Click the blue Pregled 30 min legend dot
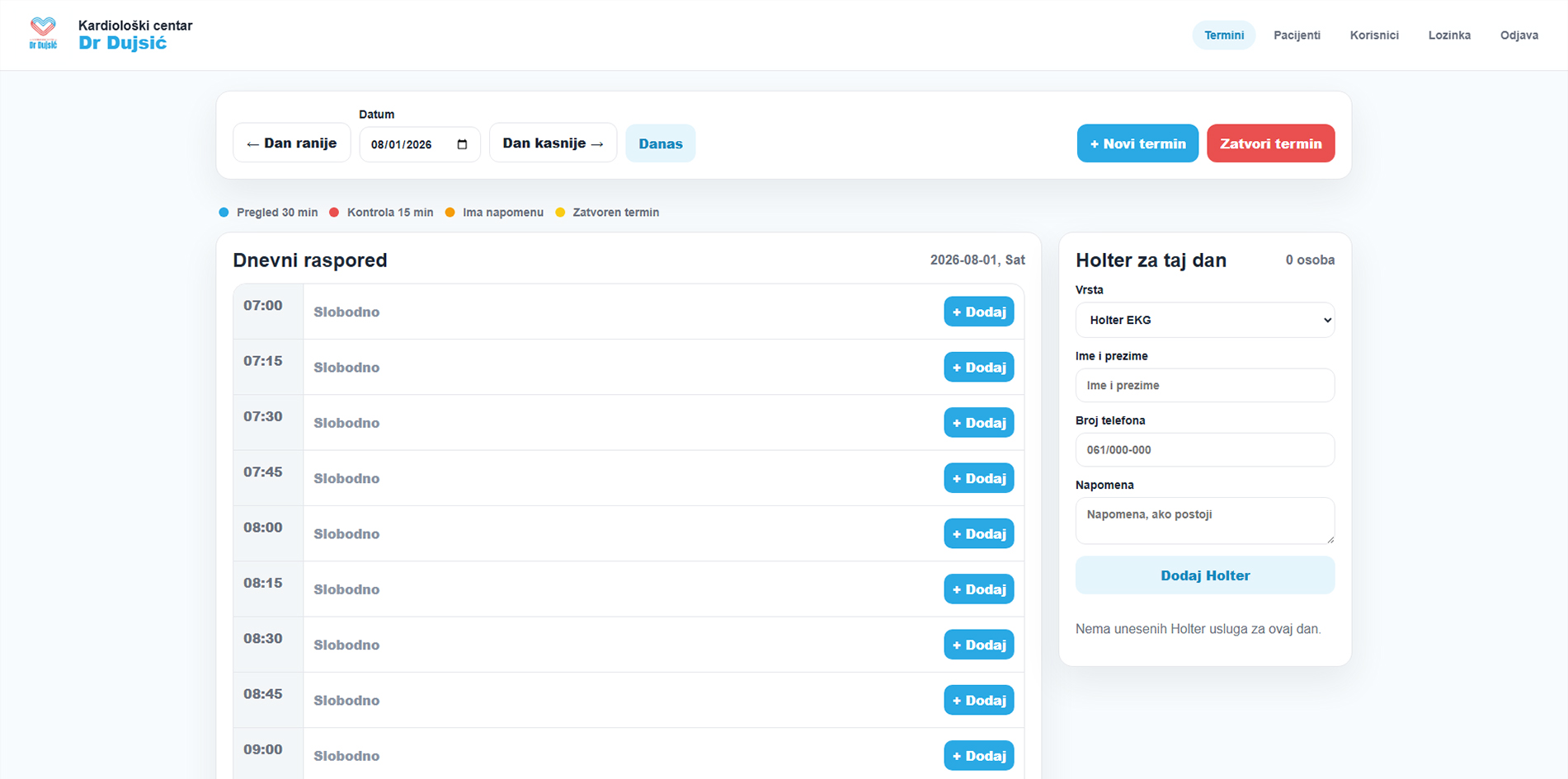Image resolution: width=1568 pixels, height=779 pixels. tap(224, 213)
